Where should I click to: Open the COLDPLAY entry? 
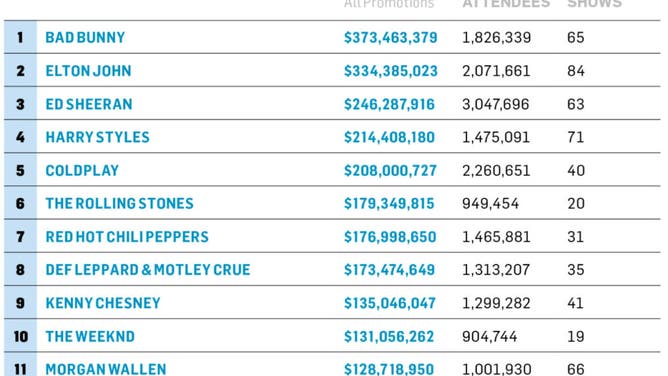(x=82, y=171)
